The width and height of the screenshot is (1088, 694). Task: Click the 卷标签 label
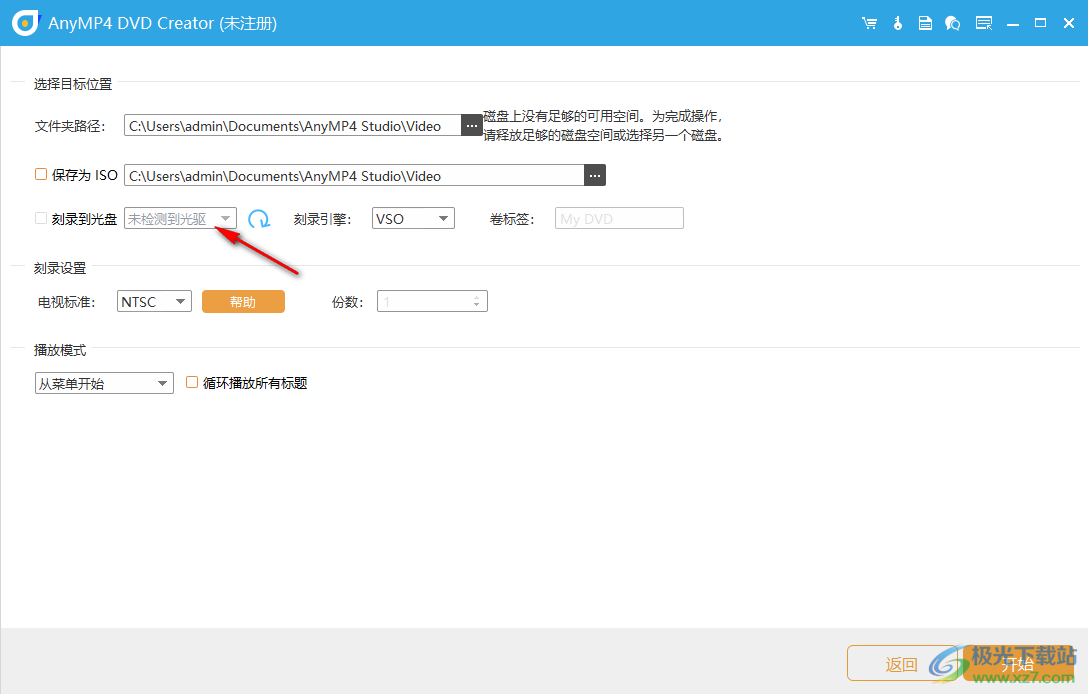click(x=512, y=219)
